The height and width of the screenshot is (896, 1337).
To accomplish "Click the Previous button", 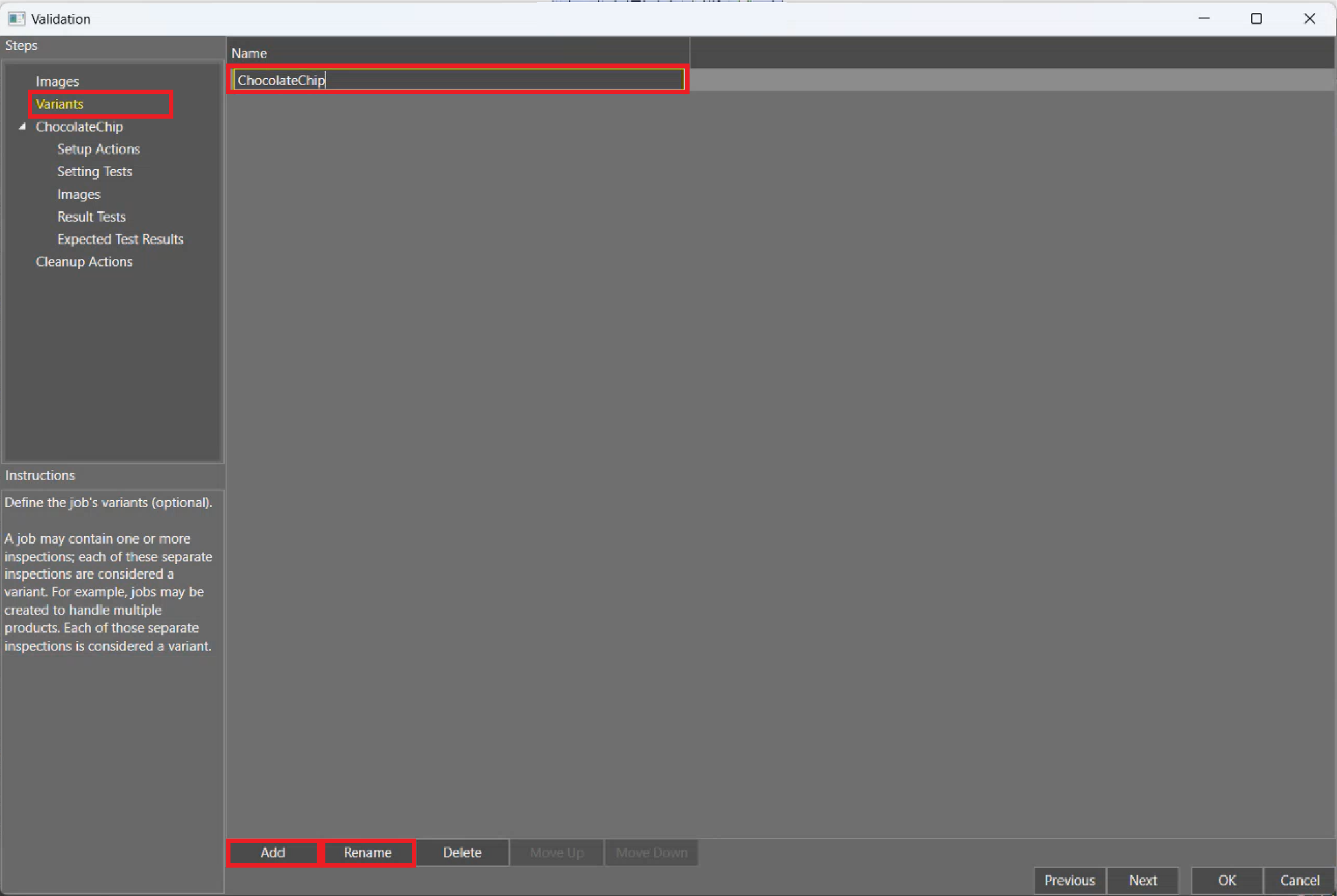I will point(1069,880).
